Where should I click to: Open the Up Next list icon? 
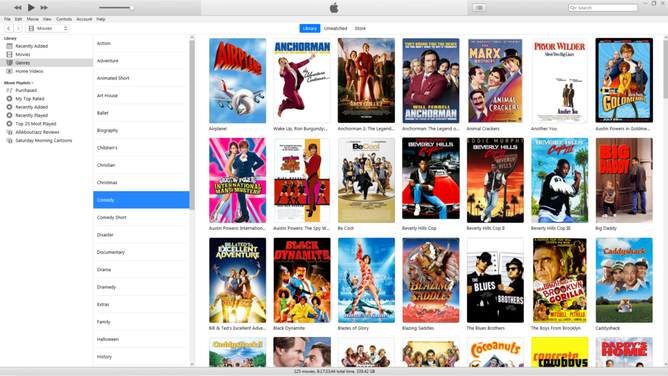[x=479, y=7]
